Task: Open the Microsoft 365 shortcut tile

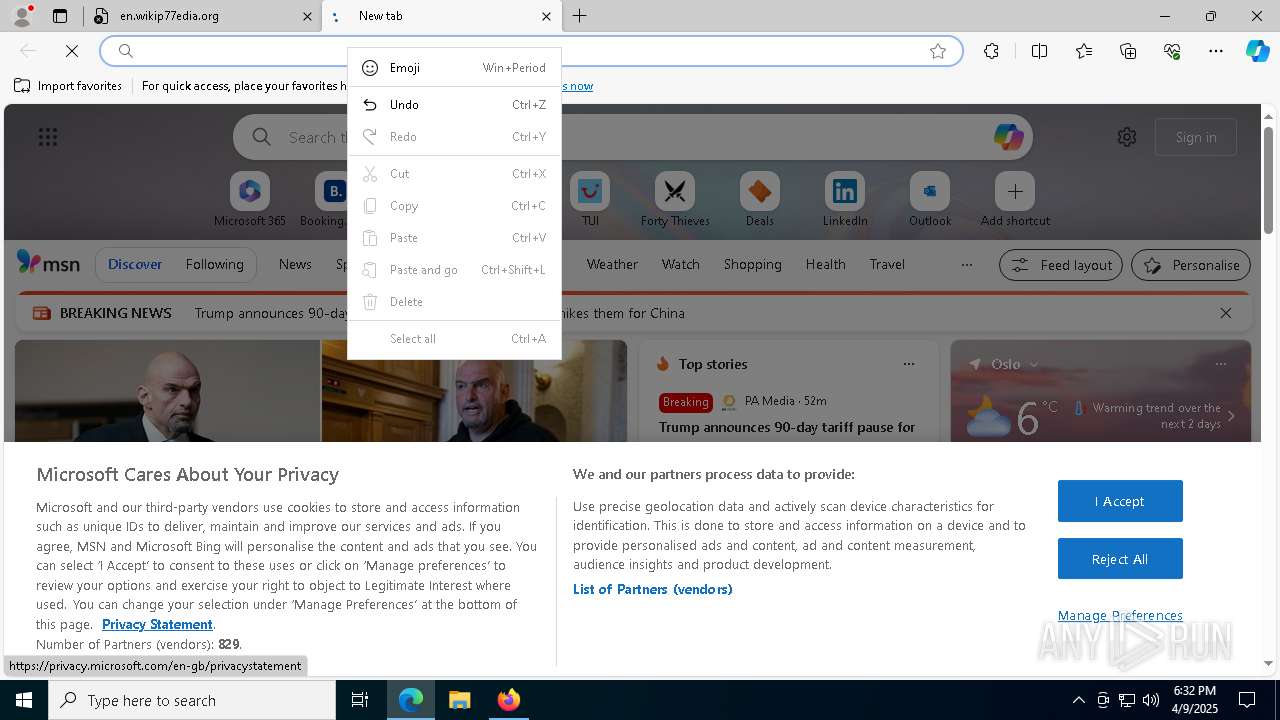Action: (250, 199)
